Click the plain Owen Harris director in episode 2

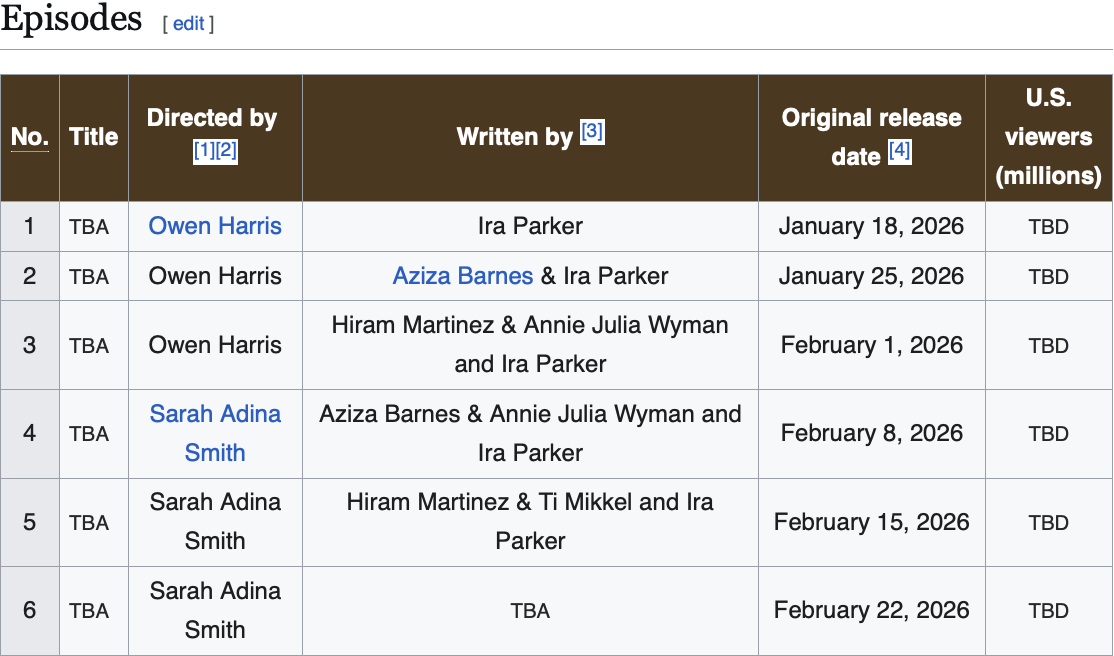coord(215,276)
